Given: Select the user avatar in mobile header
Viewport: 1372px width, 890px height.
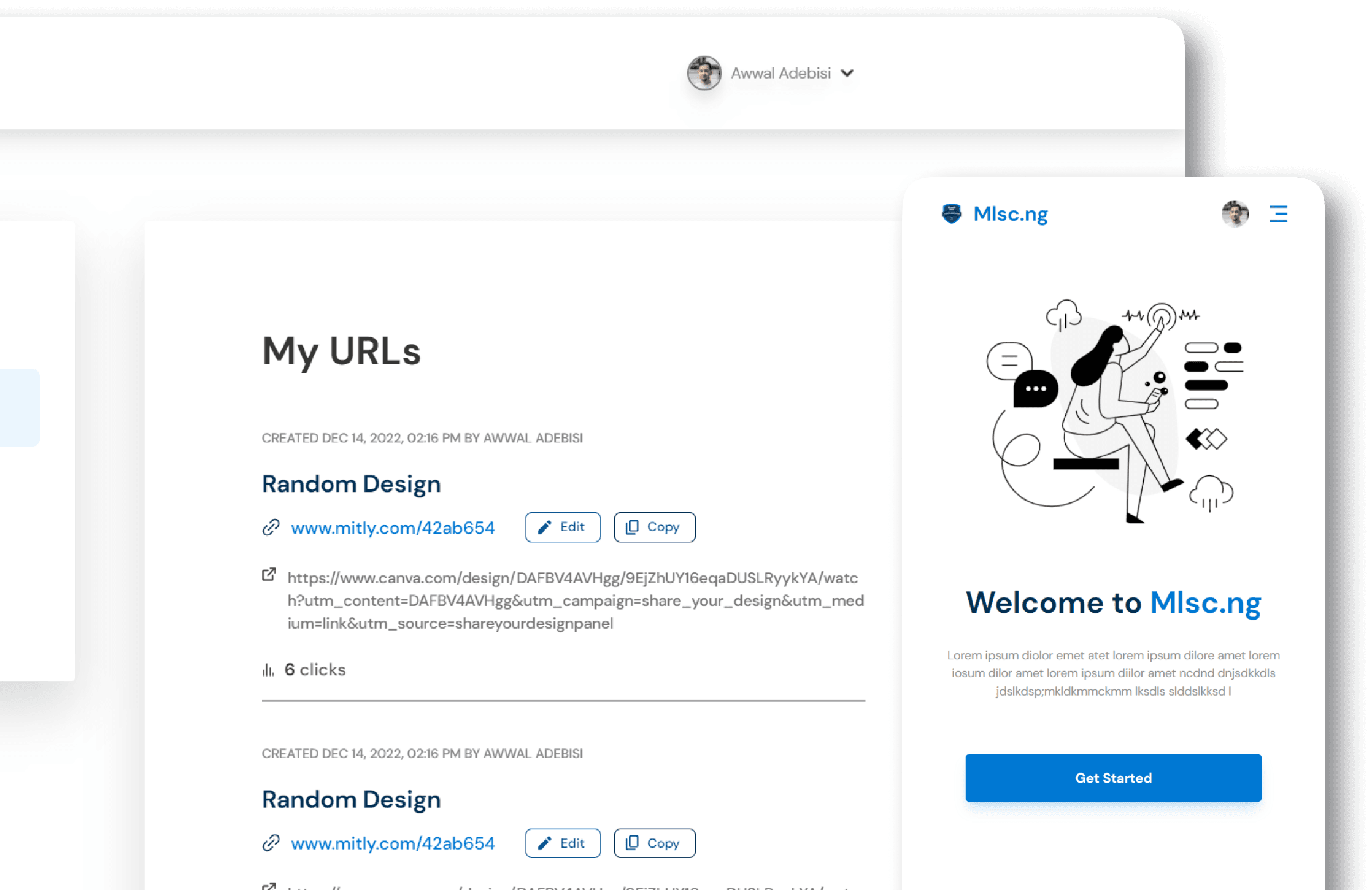Looking at the screenshot, I should click(1235, 213).
